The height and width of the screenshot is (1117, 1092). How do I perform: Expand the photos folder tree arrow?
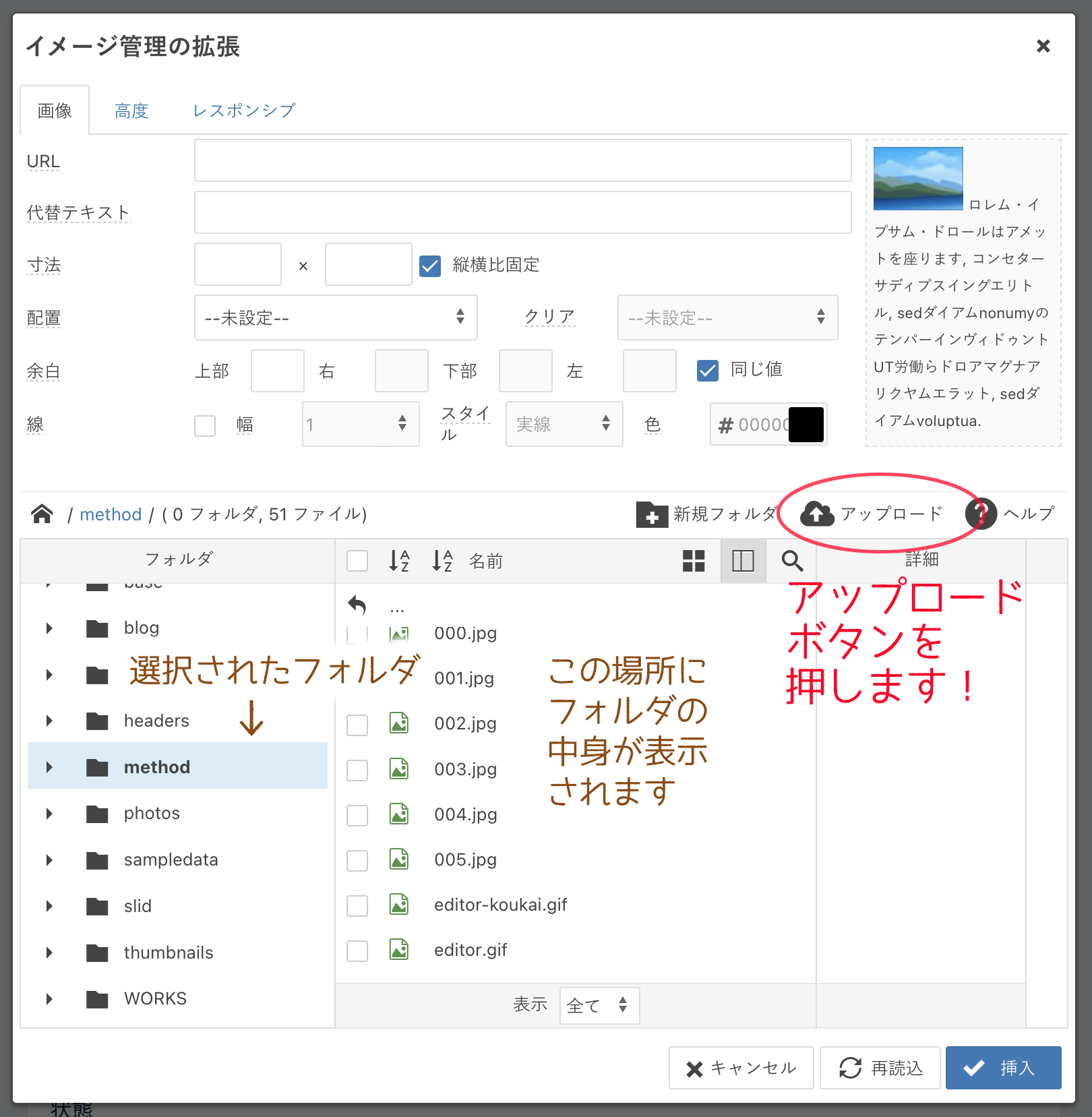49,814
